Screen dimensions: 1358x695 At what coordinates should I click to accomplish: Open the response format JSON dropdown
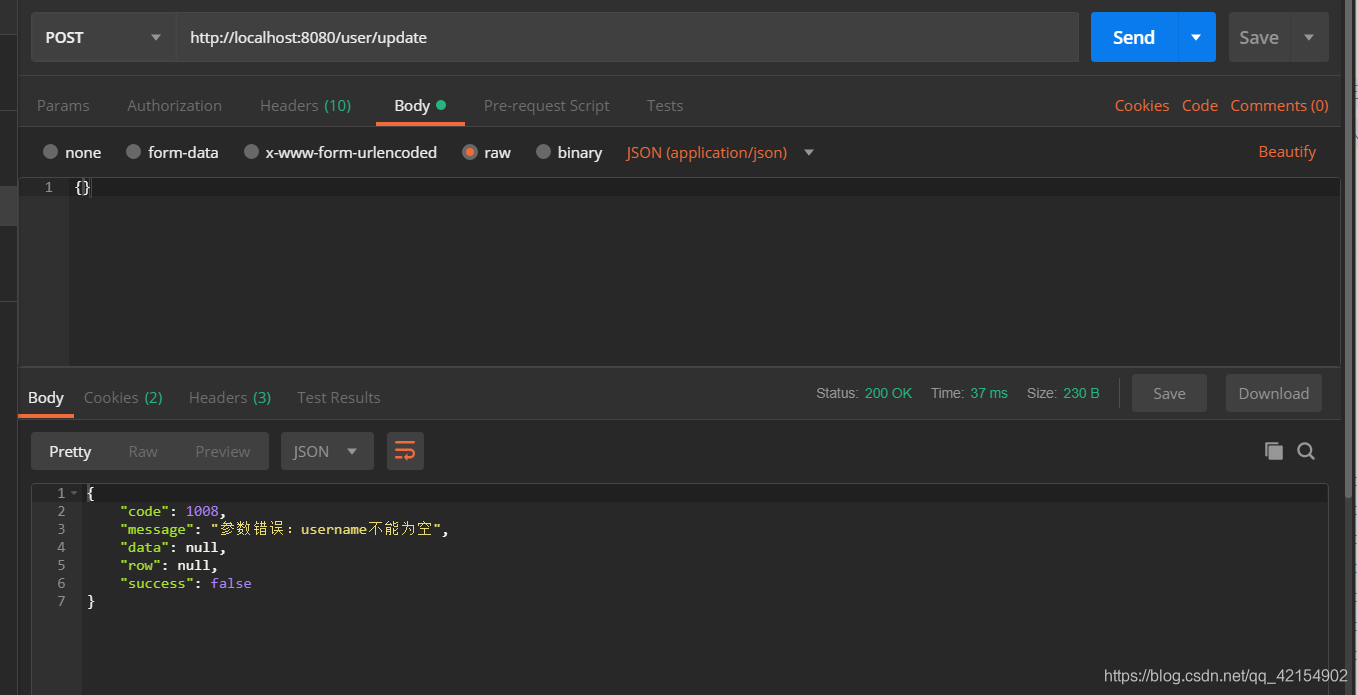pyautogui.click(x=327, y=451)
